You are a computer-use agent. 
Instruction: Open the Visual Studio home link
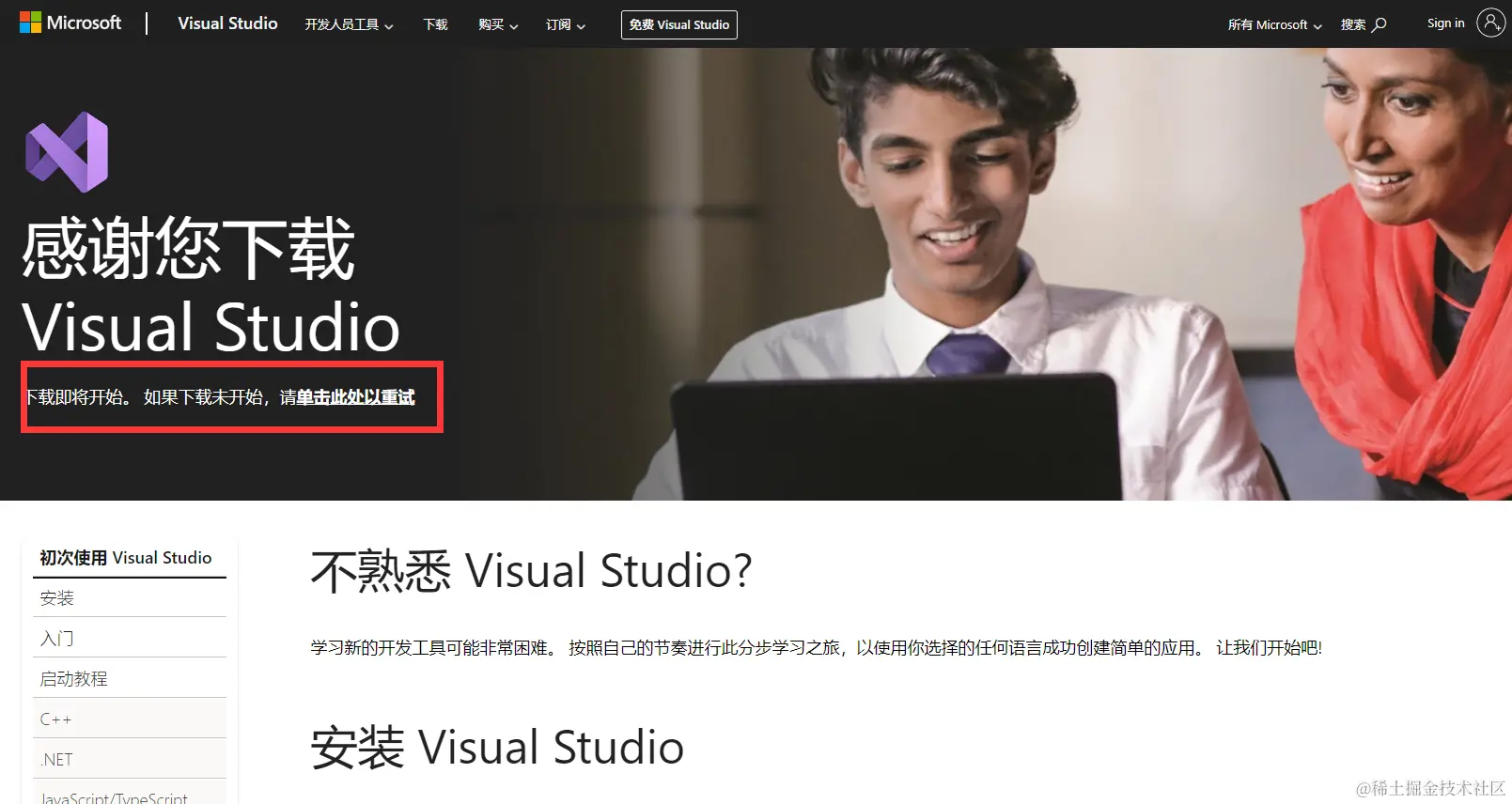tap(227, 23)
